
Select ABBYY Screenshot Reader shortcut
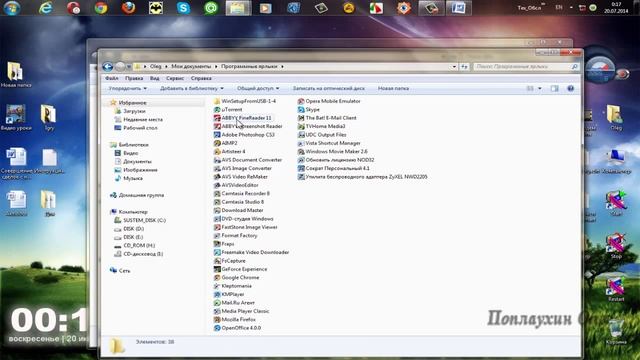click(x=248, y=126)
